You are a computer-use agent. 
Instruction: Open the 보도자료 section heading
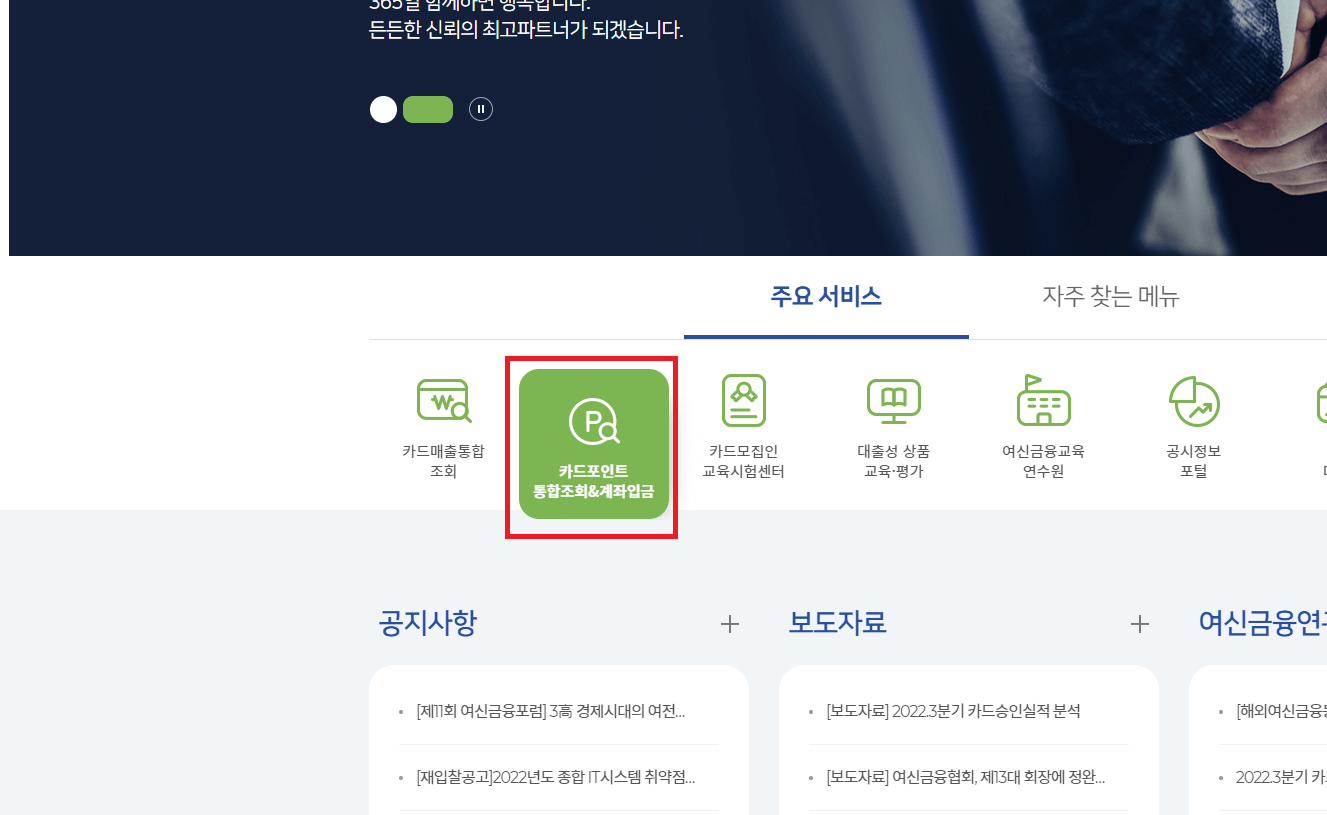coord(837,623)
